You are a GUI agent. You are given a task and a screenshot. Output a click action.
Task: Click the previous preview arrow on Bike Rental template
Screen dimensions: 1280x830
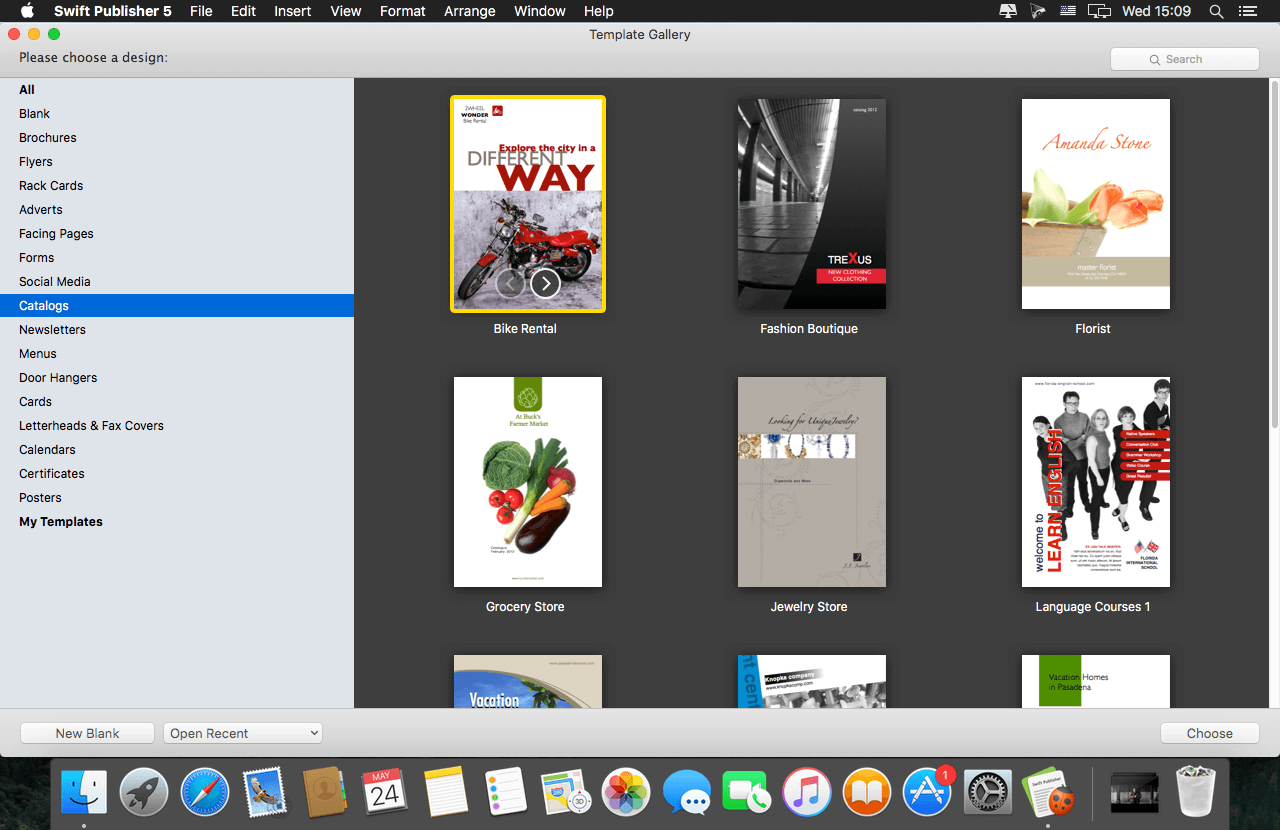(x=510, y=283)
